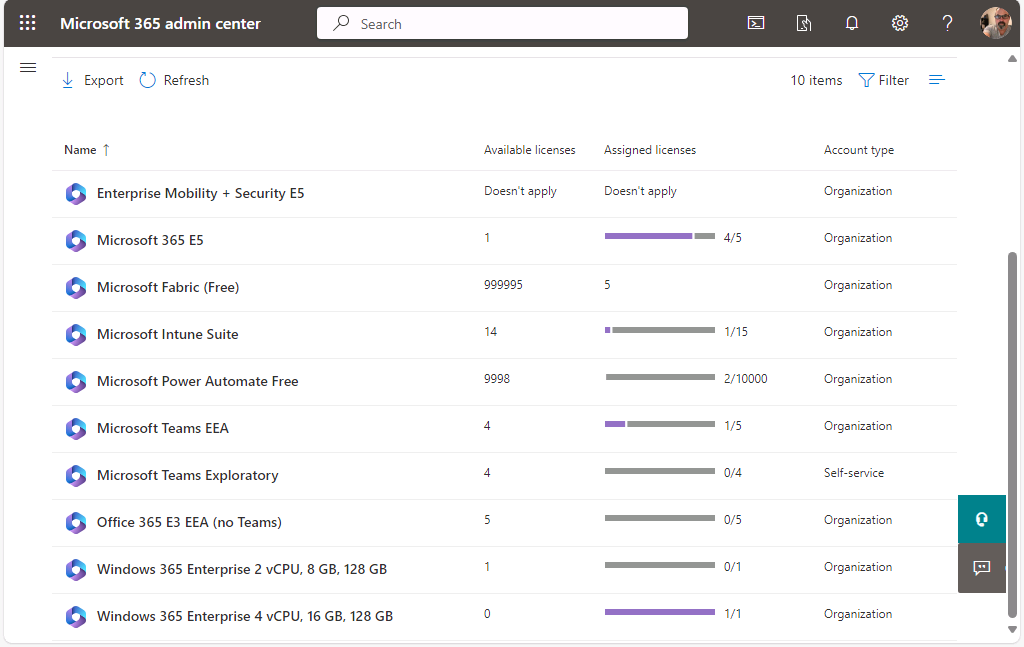1024x647 pixels.
Task: Click the Refresh button label
Action: tap(186, 80)
